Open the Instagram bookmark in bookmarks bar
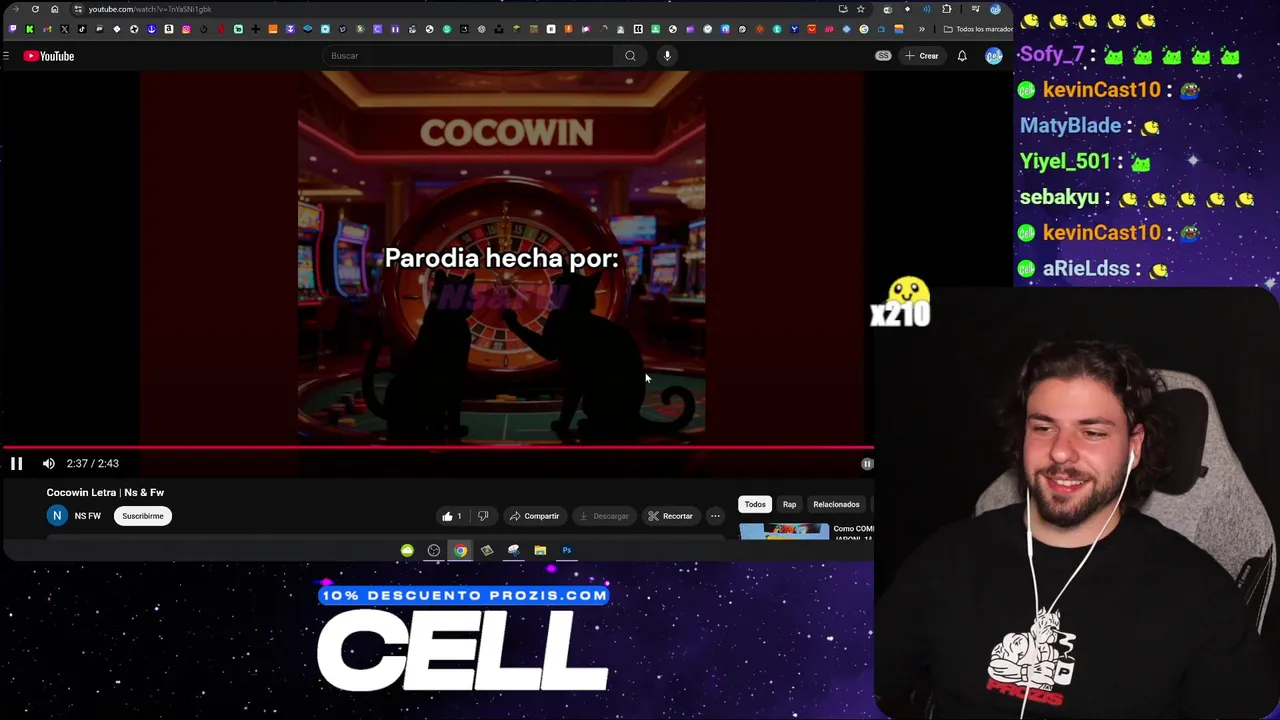Image resolution: width=1280 pixels, height=720 pixels. point(186,29)
